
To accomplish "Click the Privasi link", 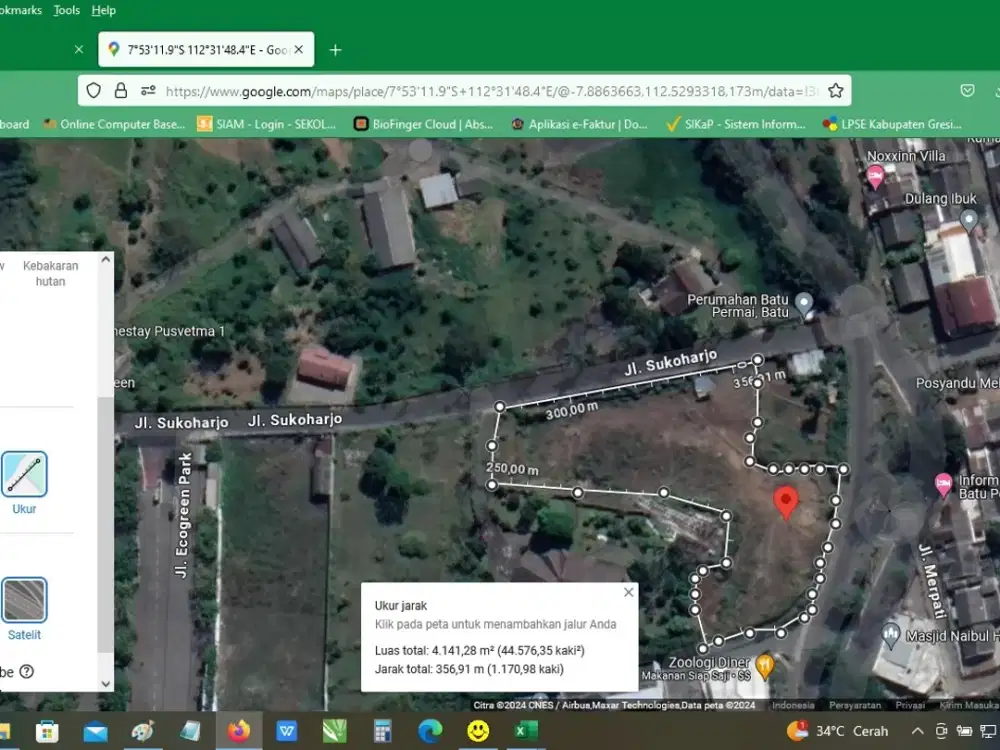I will (x=910, y=705).
